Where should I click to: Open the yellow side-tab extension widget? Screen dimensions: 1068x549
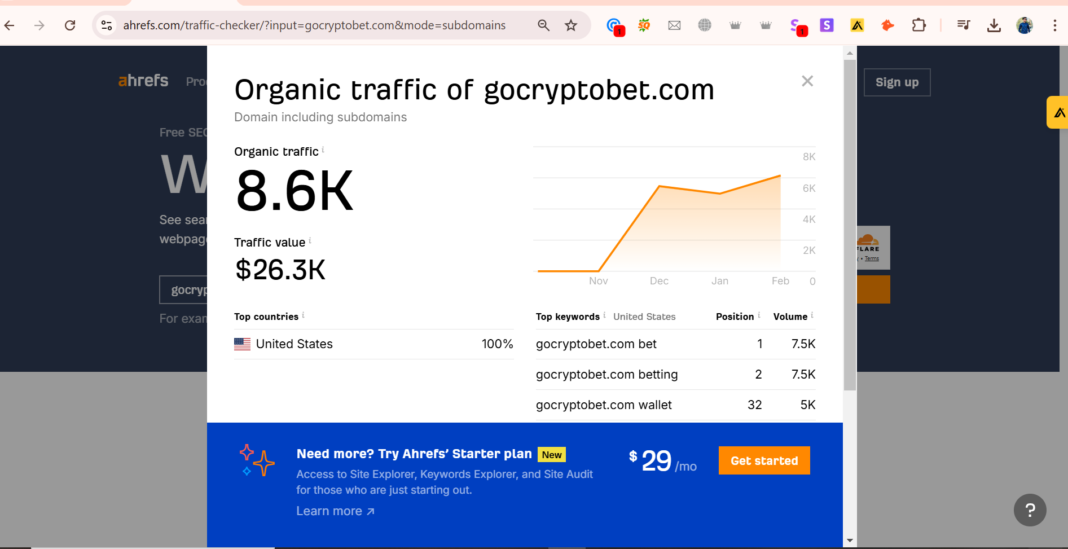tap(1058, 113)
